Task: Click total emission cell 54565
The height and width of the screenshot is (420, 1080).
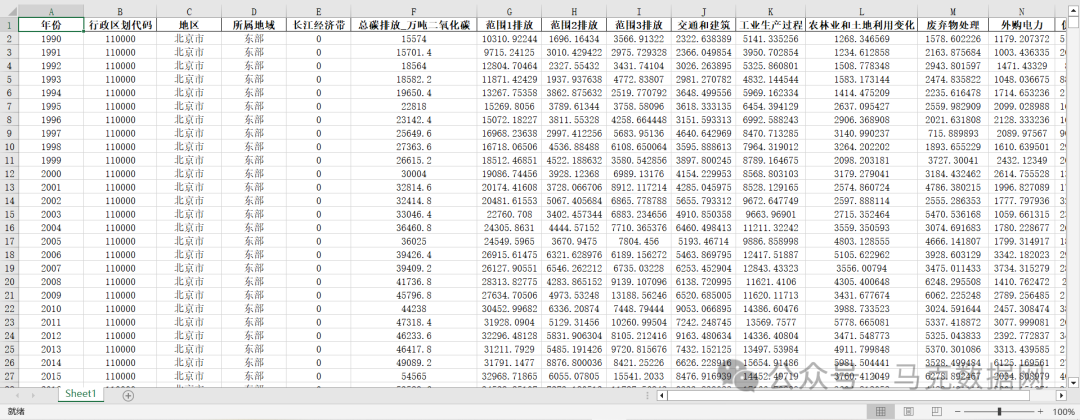Action: pos(413,375)
